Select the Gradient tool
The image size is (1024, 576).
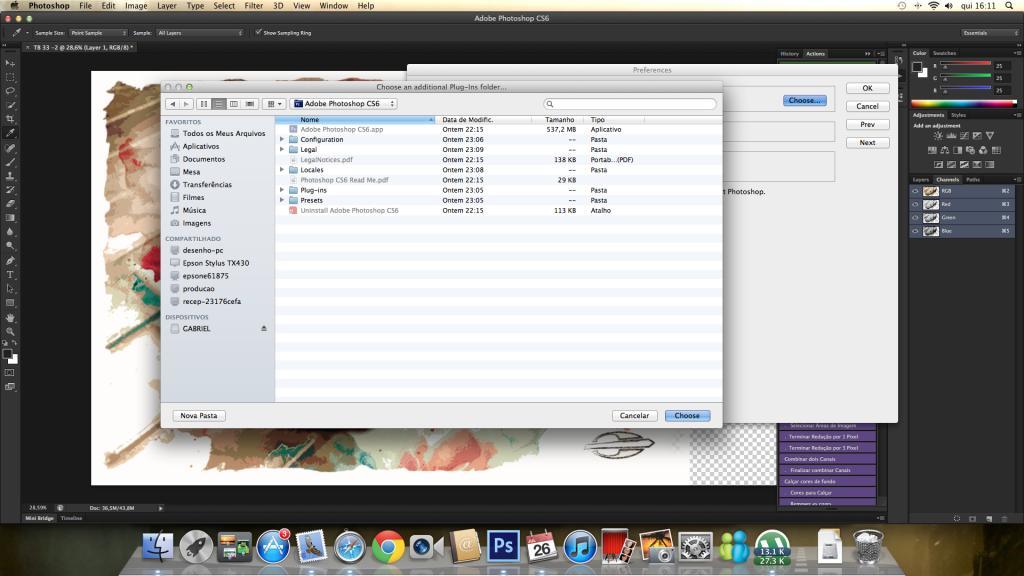click(x=10, y=218)
